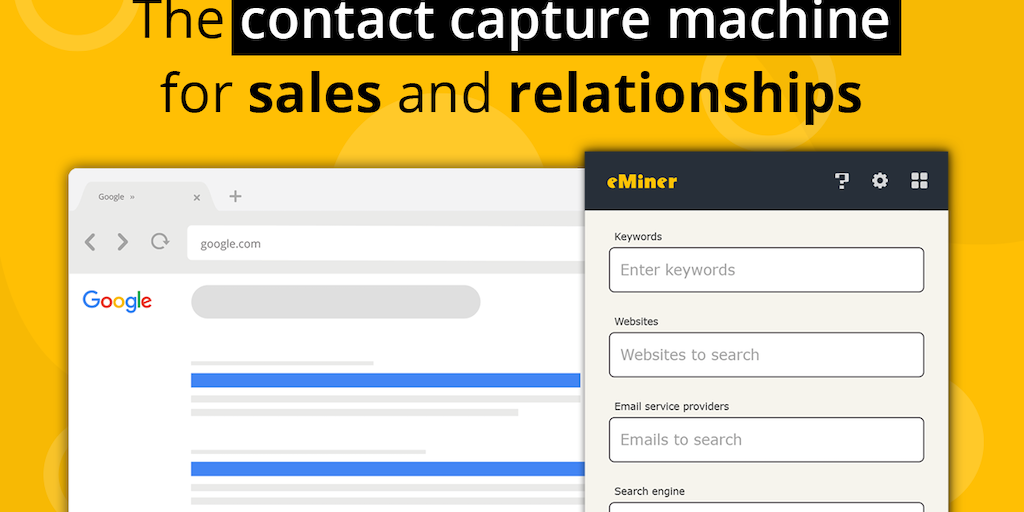
Task: Open a new tab with the plus icon
Action: click(x=235, y=196)
